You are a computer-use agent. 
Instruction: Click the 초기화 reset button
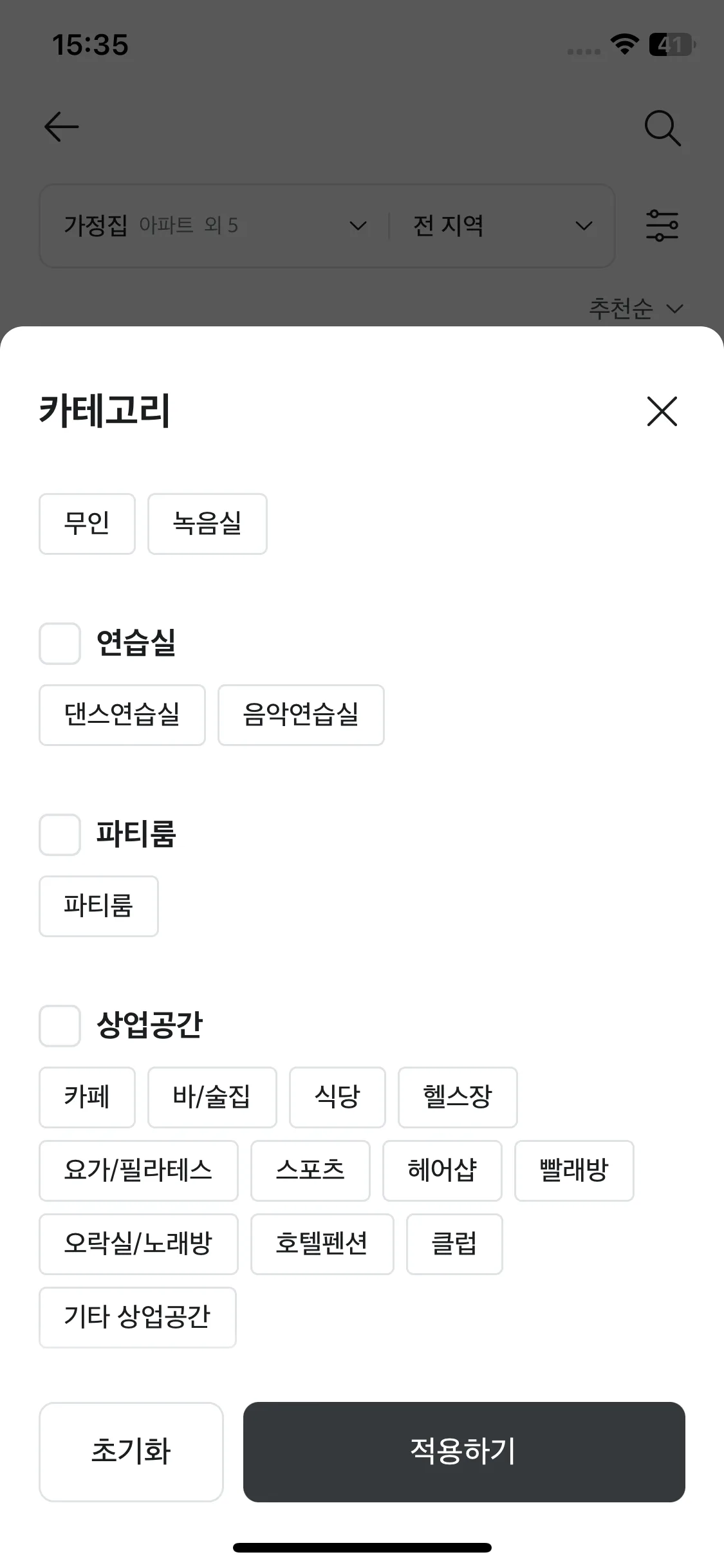(131, 1452)
